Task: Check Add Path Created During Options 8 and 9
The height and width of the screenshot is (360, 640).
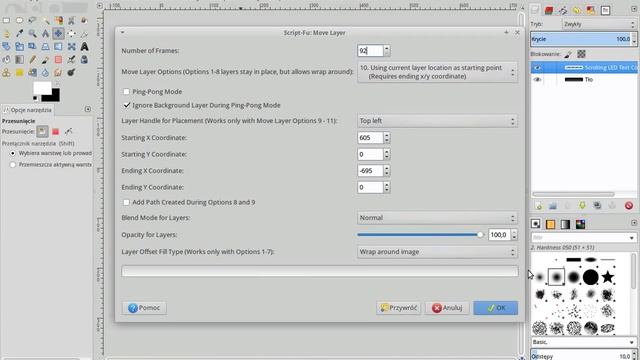Action: (126, 202)
